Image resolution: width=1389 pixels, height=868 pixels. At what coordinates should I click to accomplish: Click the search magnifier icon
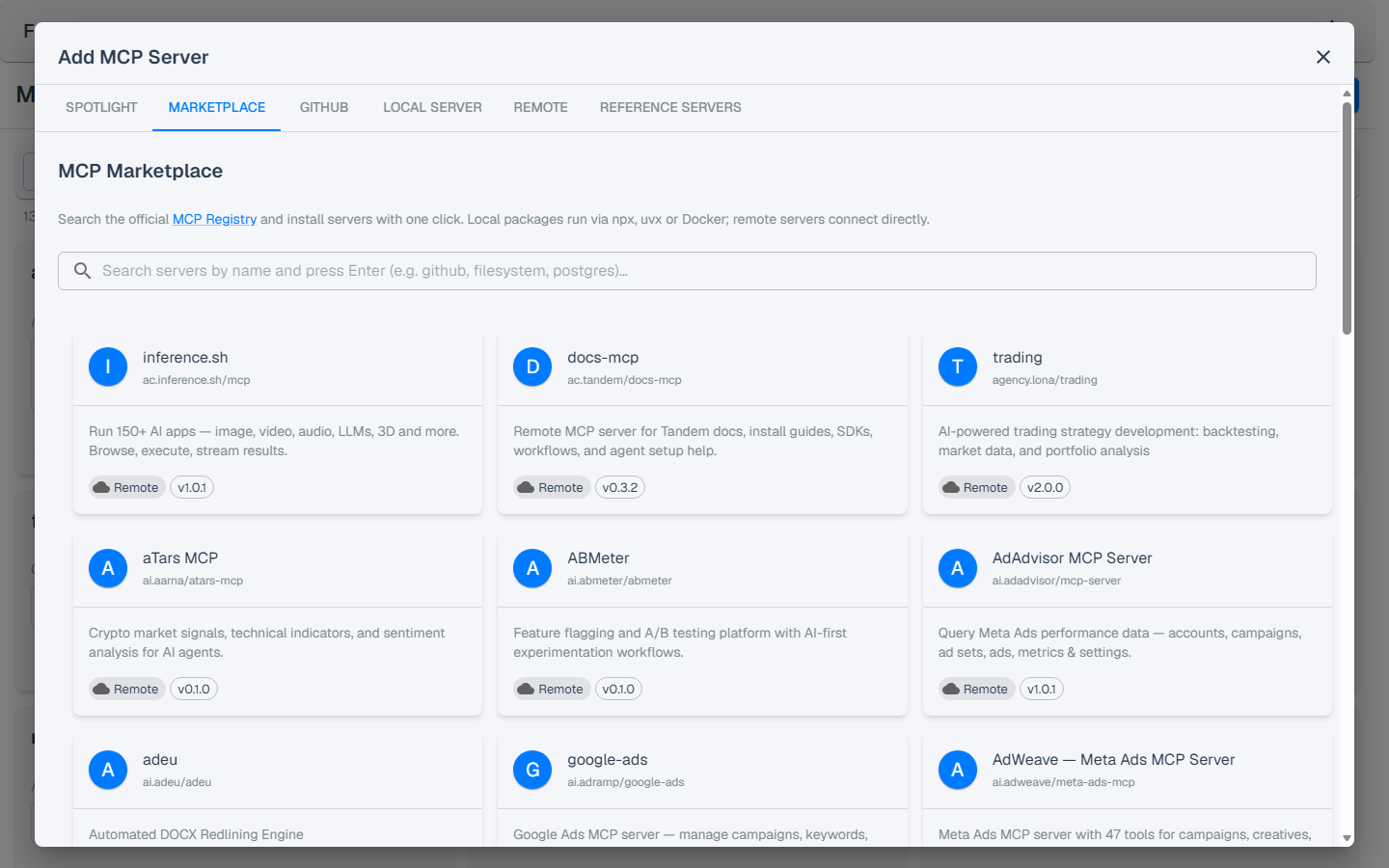click(83, 271)
